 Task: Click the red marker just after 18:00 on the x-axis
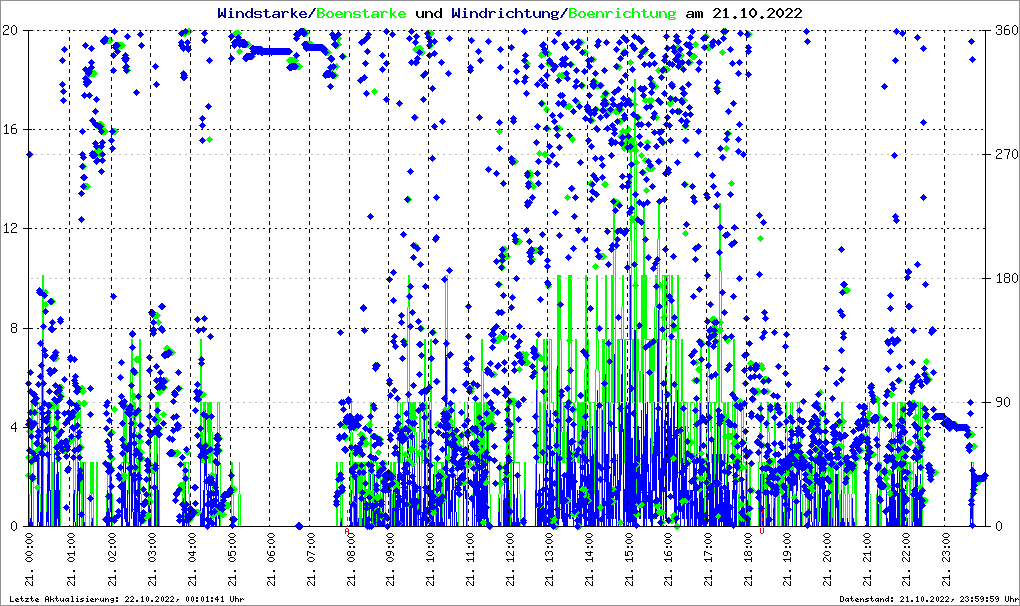point(762,531)
